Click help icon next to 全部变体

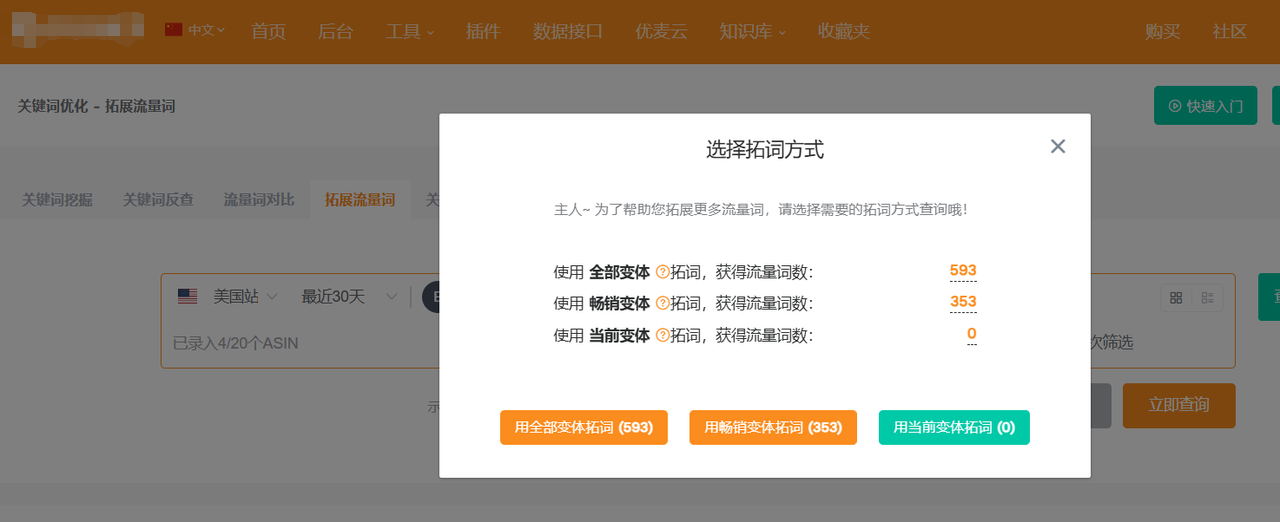(662, 272)
